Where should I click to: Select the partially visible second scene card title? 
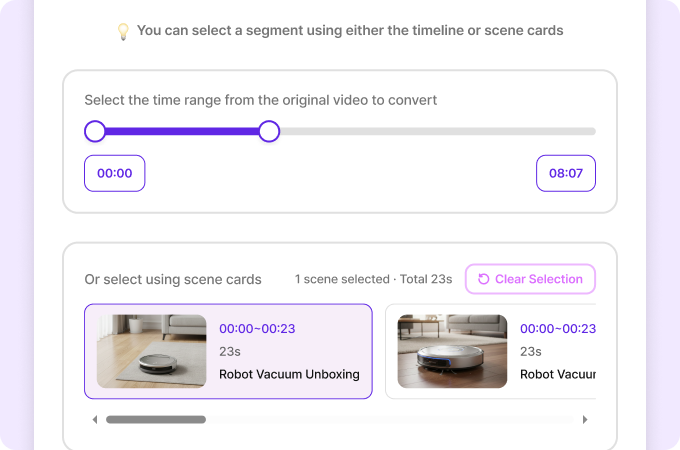pos(557,375)
